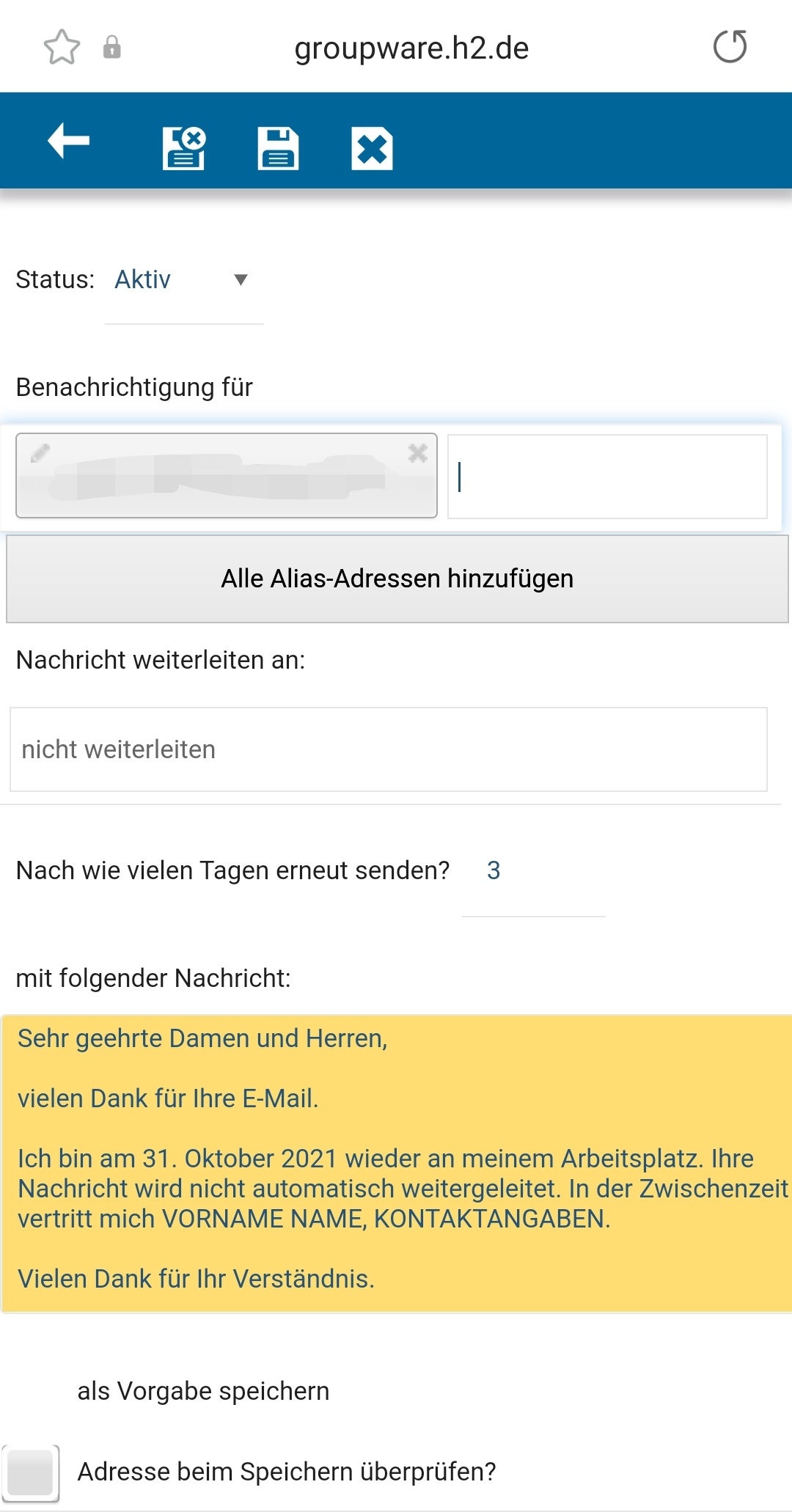Tap the groupware.h2.de address bar
Image resolution: width=792 pixels, height=1512 pixels.
tap(411, 48)
